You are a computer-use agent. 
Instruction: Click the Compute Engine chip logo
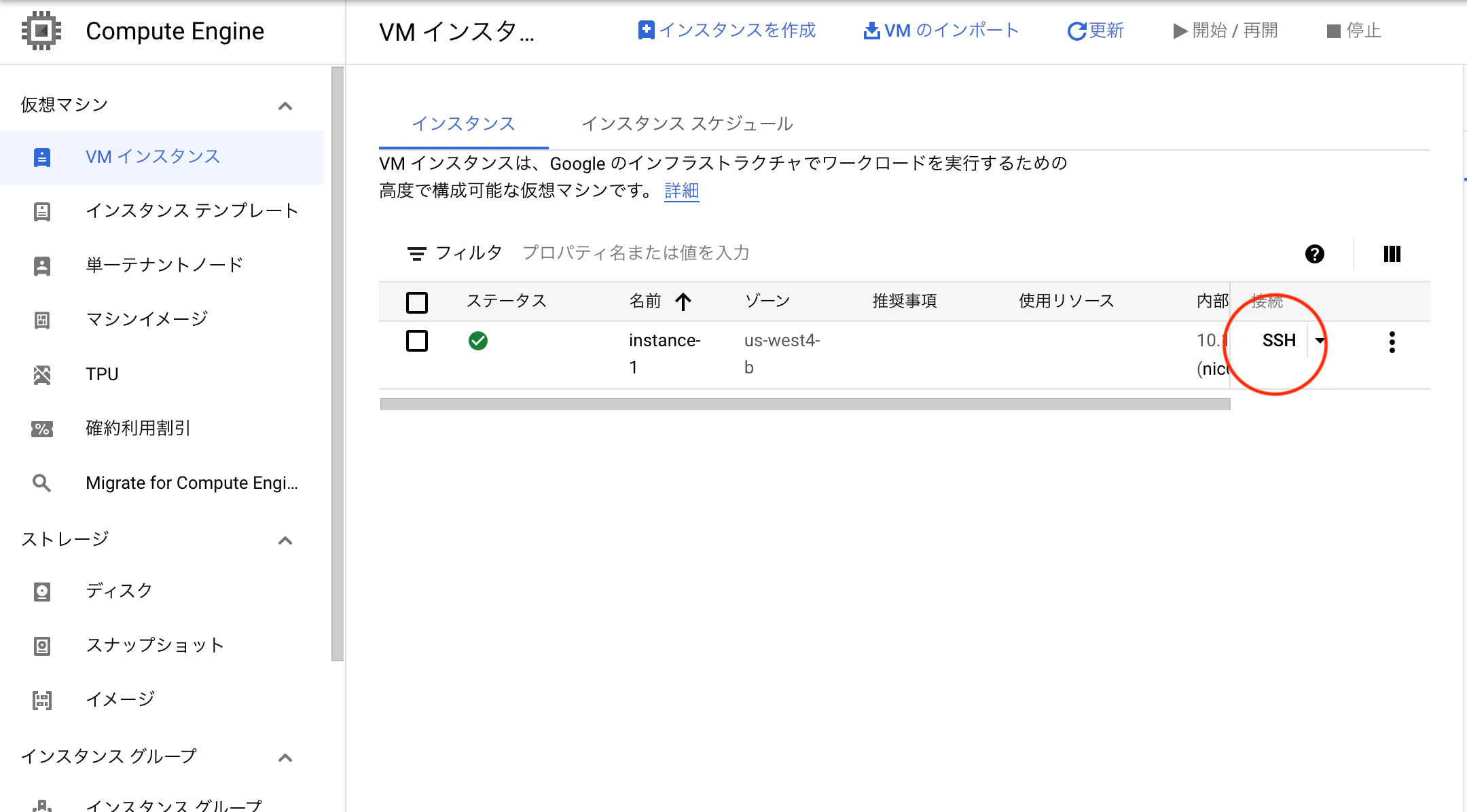point(41,31)
